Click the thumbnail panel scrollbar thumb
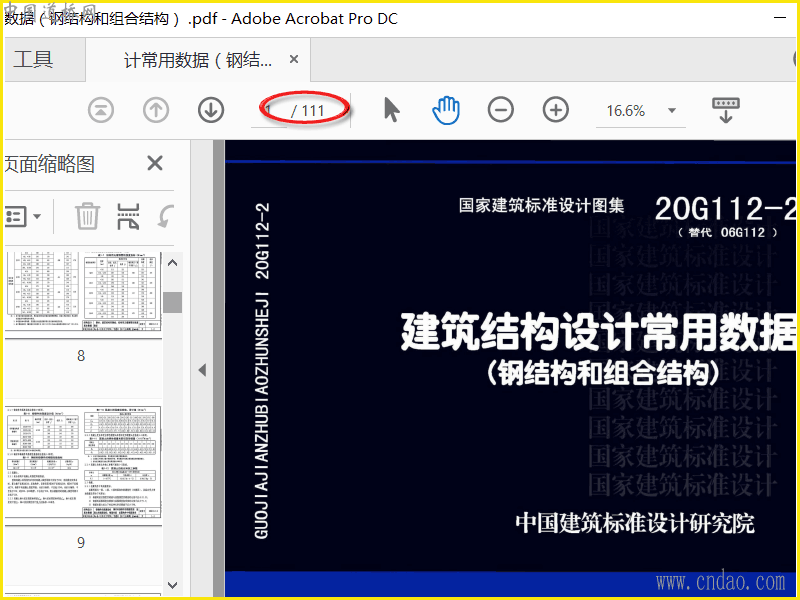This screenshot has height=600, width=800. [x=172, y=302]
